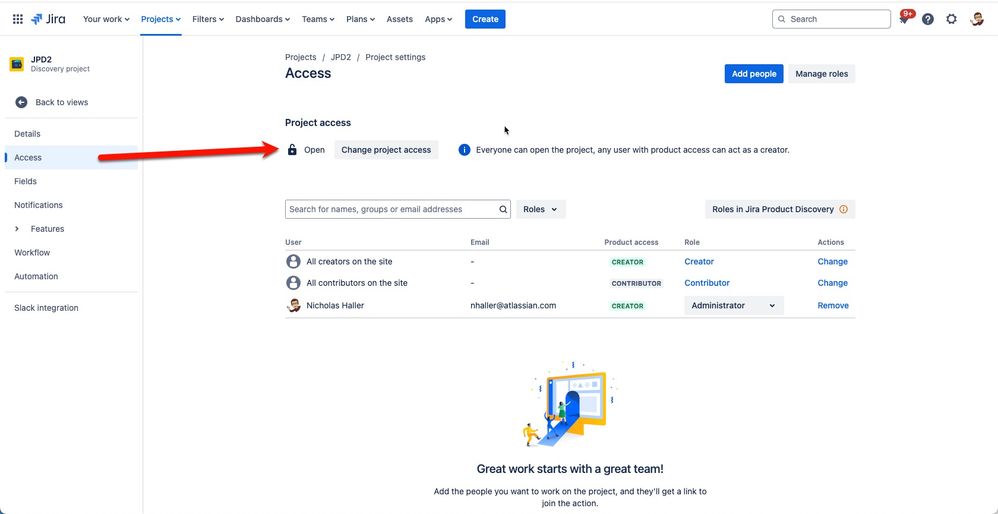Click the Contributor role link

click(707, 283)
